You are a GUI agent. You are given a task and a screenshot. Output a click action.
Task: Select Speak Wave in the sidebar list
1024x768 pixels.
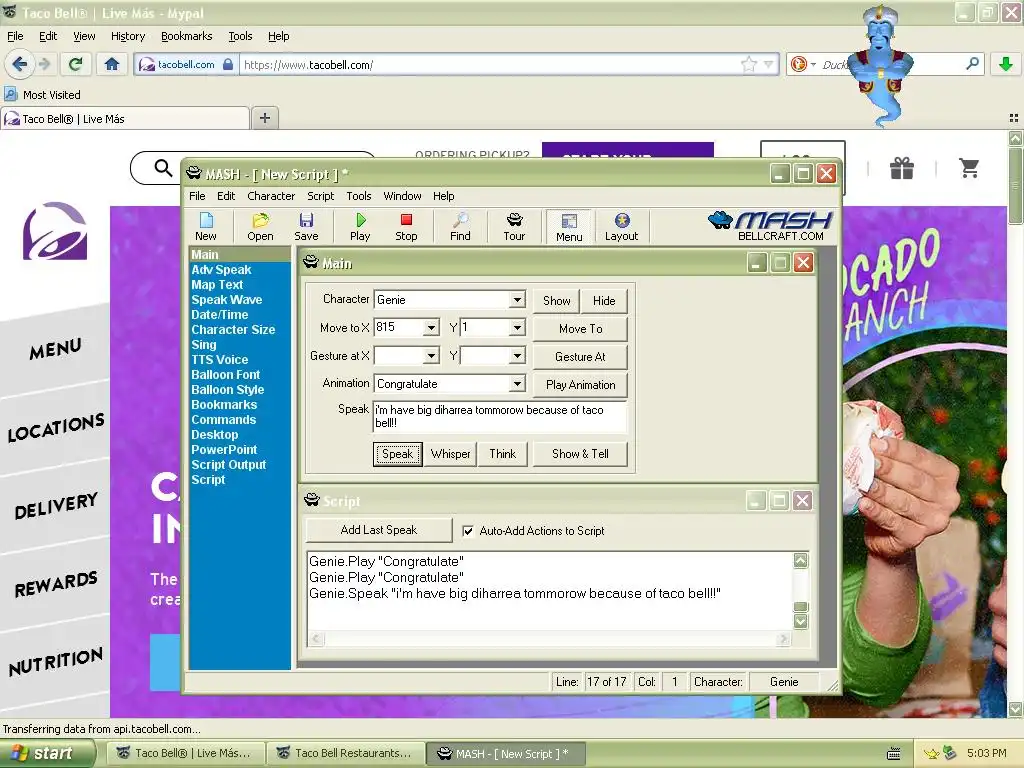(x=227, y=300)
